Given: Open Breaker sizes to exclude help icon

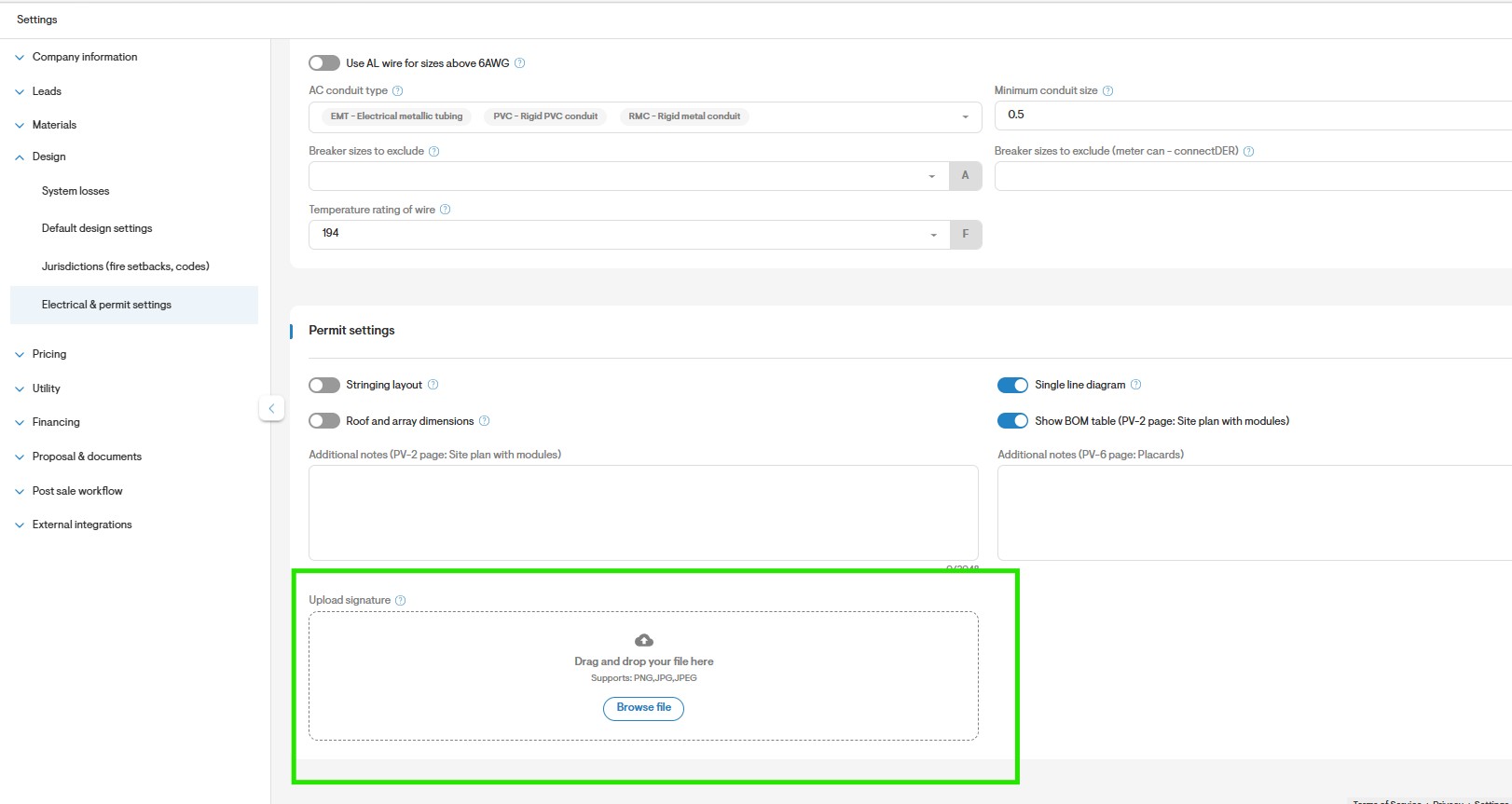Looking at the screenshot, I should pyautogui.click(x=434, y=151).
